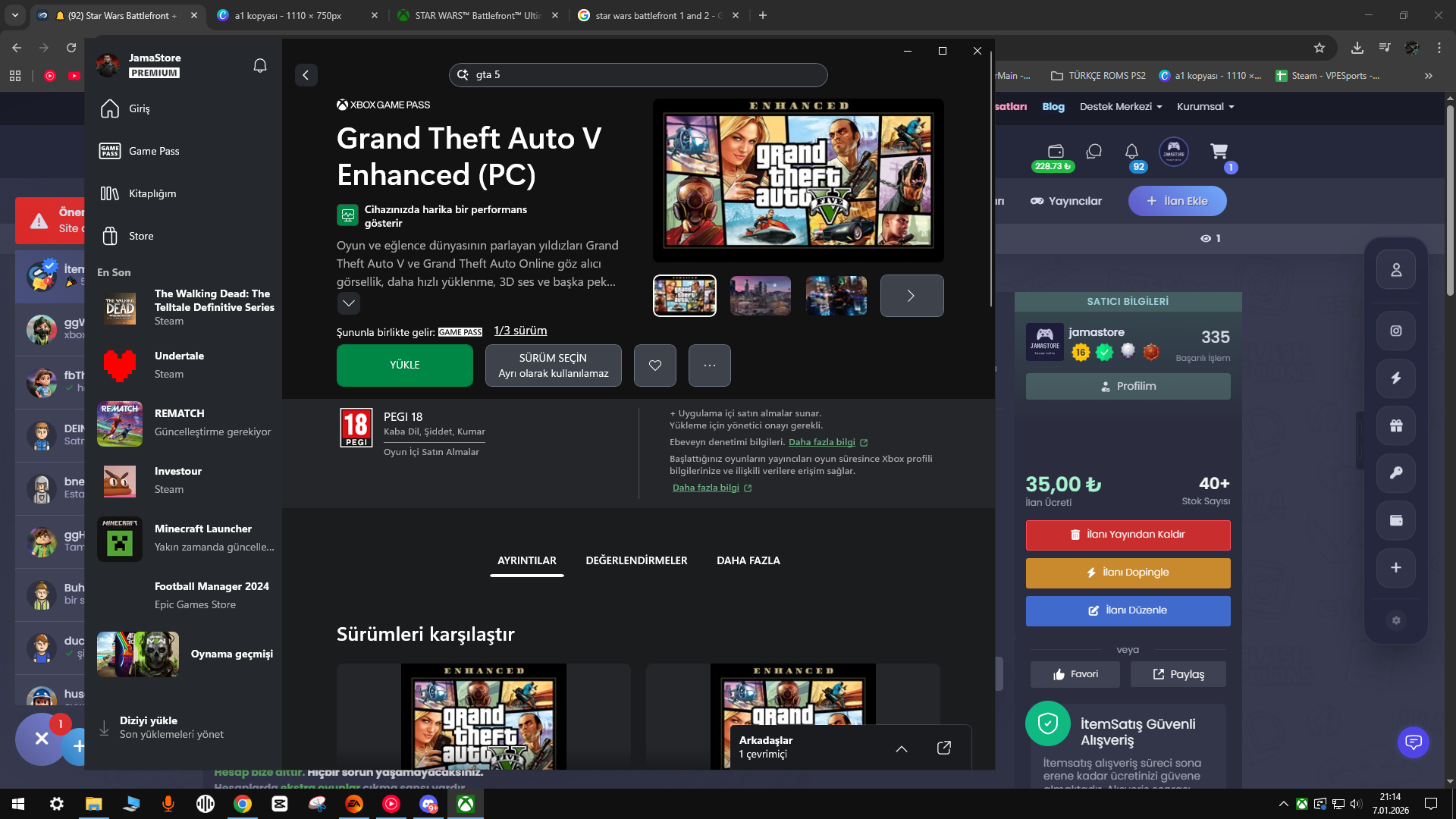Click İlanı Düzenle blue button

coord(1128,611)
